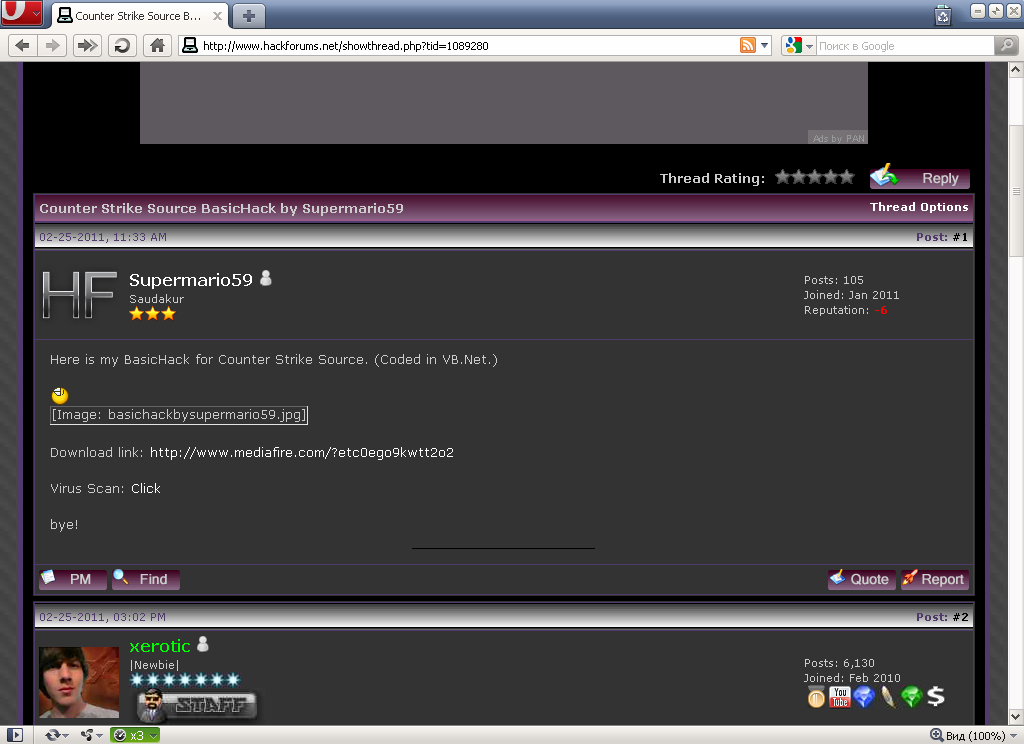Open the Opera main menu button
Image resolution: width=1024 pixels, height=744 pixels.
coord(22,12)
